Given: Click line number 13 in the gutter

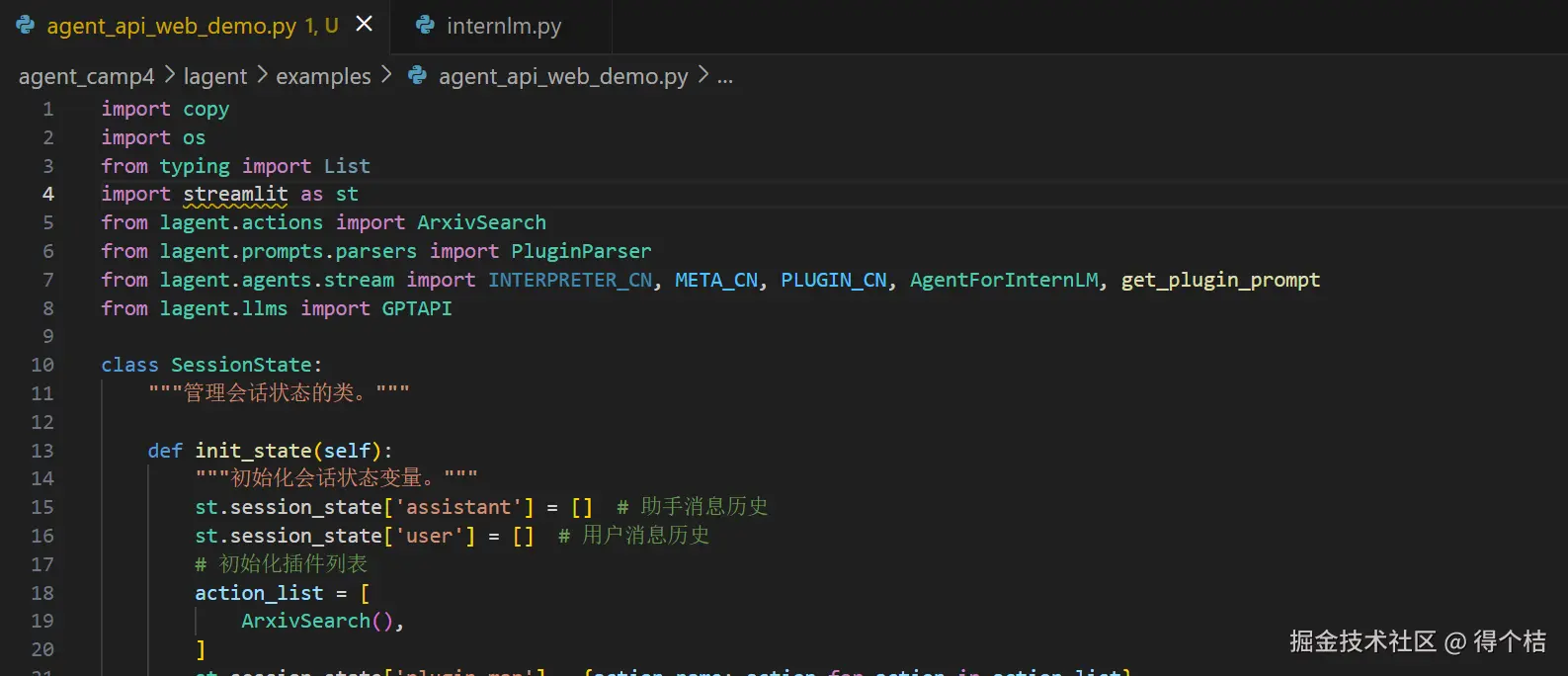Looking at the screenshot, I should (x=42, y=451).
